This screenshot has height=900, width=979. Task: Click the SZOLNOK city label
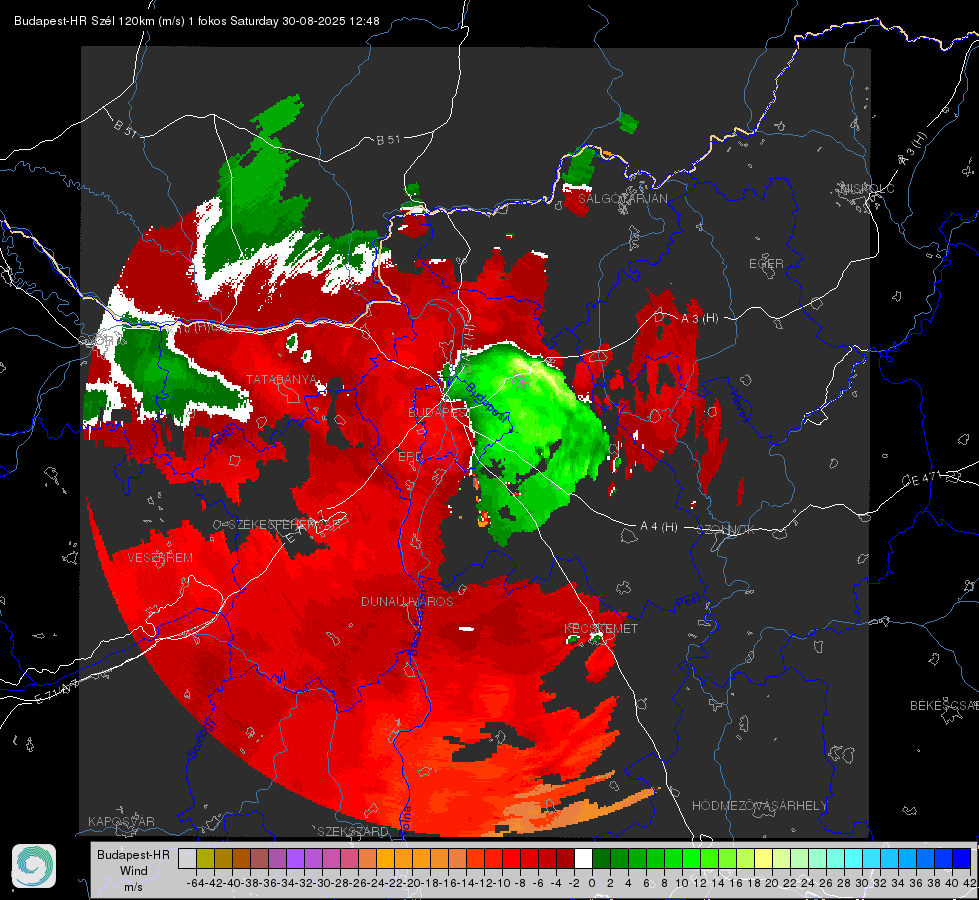coord(726,530)
